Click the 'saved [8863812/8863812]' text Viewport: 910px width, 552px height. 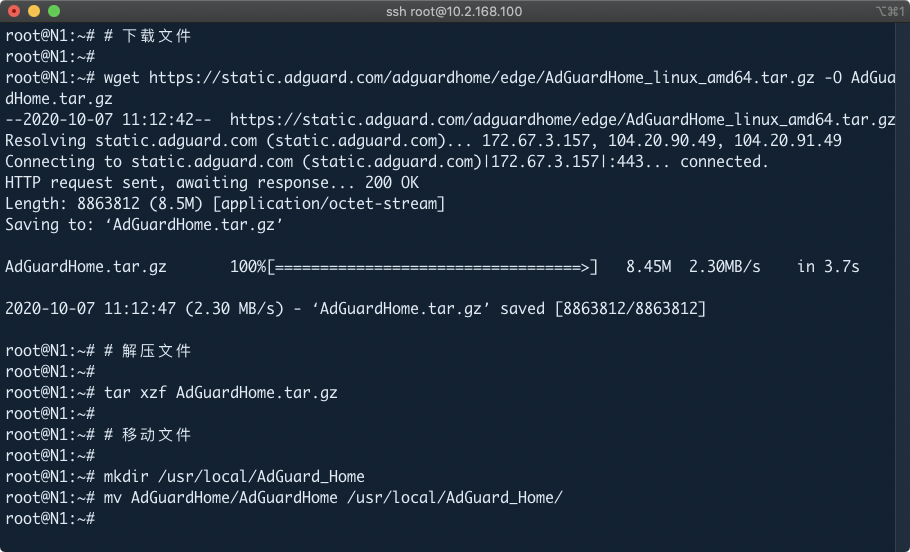[x=602, y=309]
